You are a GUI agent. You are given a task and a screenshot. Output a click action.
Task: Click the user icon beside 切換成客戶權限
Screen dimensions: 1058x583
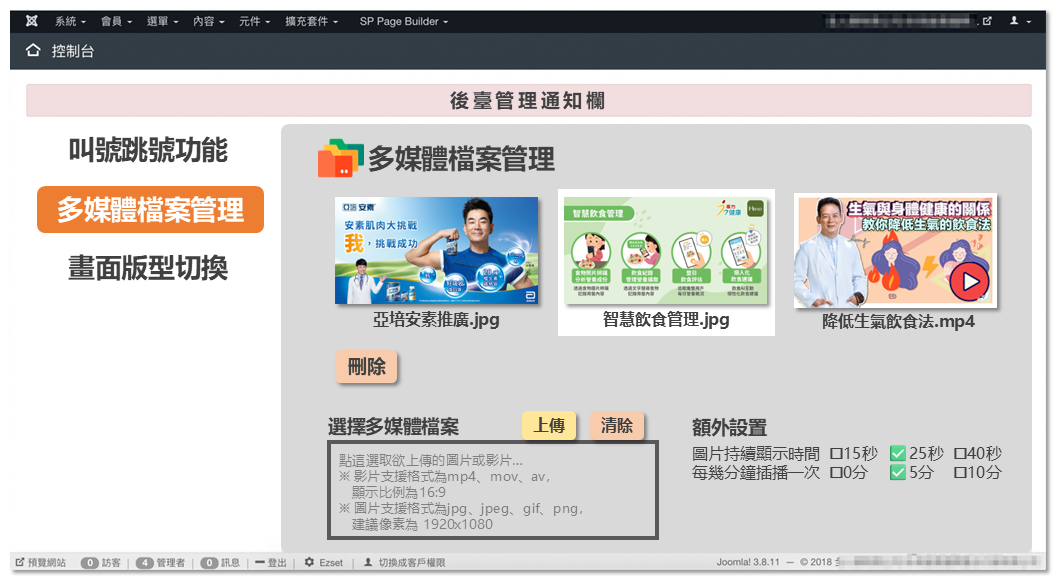(368, 562)
